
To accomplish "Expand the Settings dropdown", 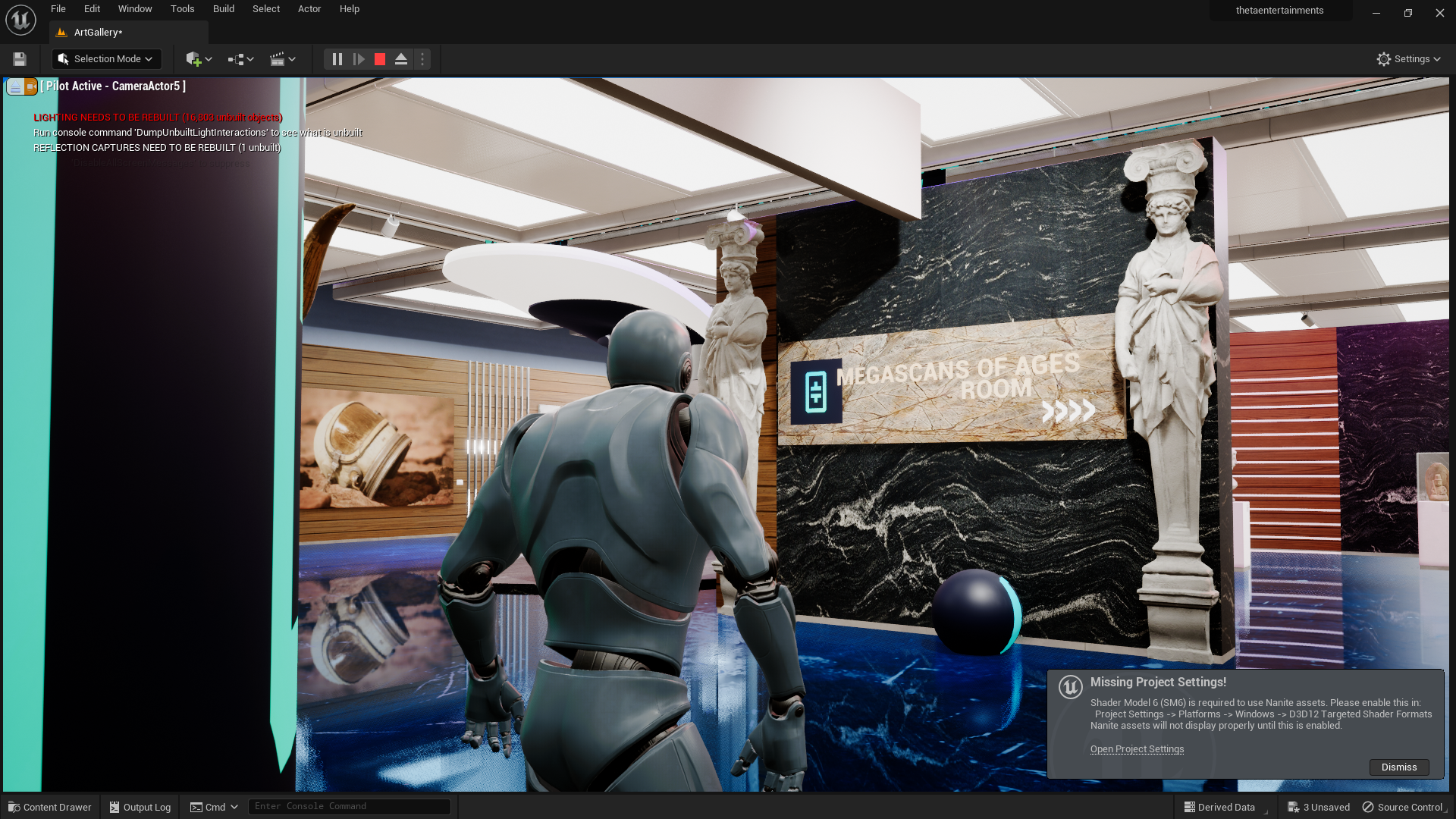I will click(1409, 59).
